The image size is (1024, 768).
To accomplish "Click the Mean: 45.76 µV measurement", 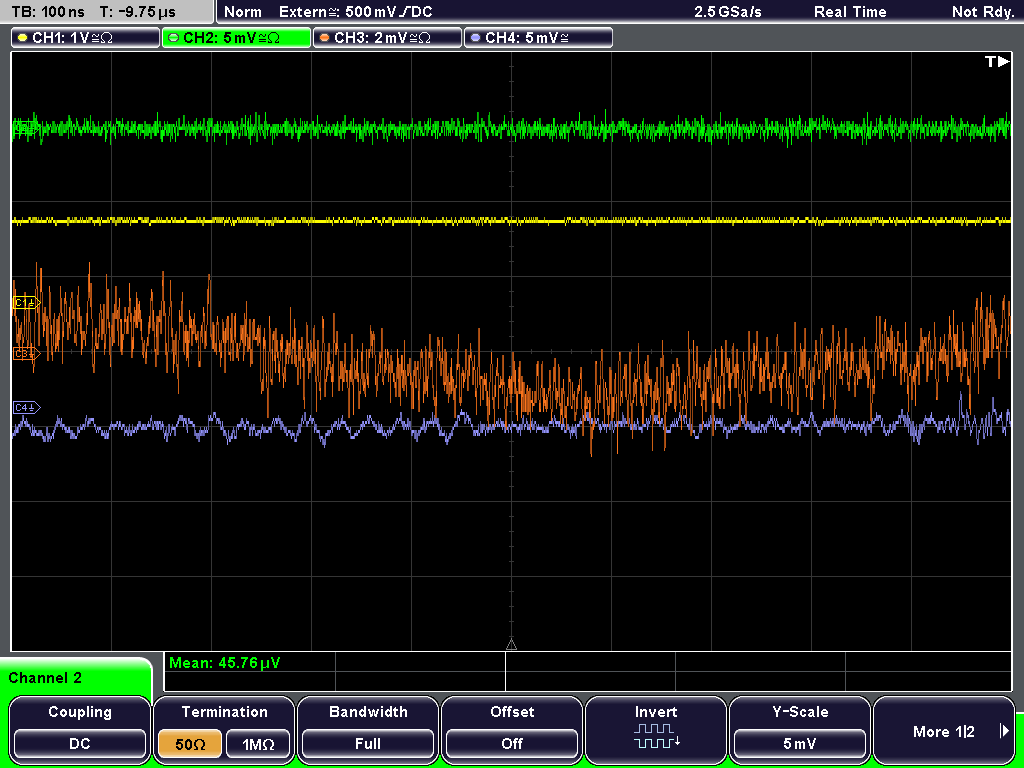I will pos(225,663).
